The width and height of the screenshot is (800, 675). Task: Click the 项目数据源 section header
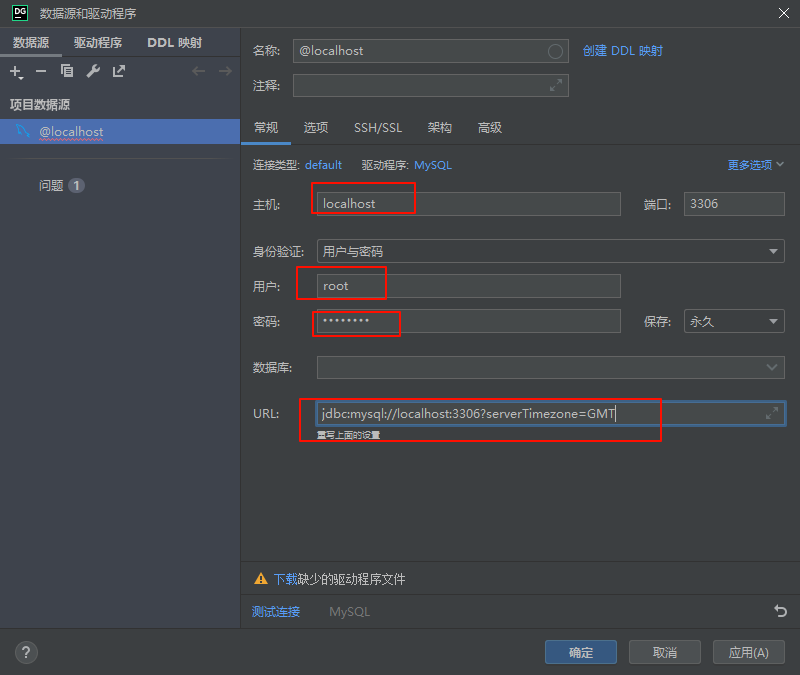(x=40, y=105)
